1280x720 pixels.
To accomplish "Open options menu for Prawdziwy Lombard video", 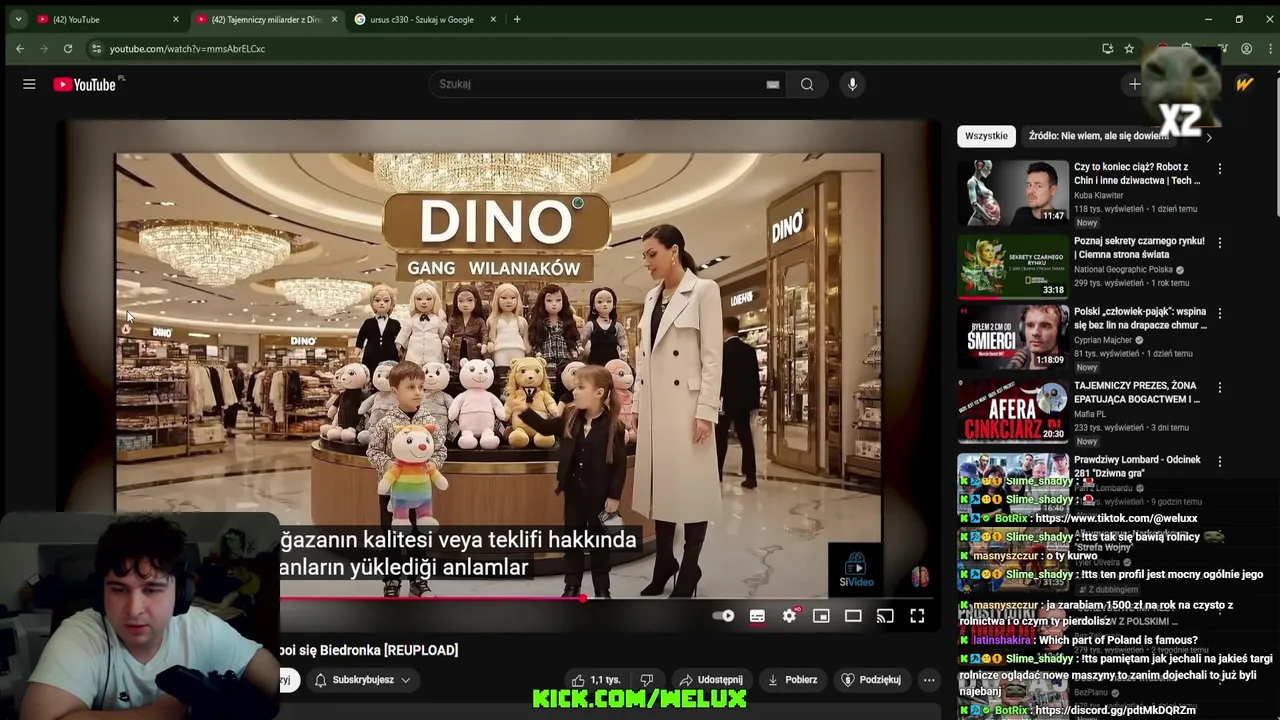I will click(x=1219, y=461).
